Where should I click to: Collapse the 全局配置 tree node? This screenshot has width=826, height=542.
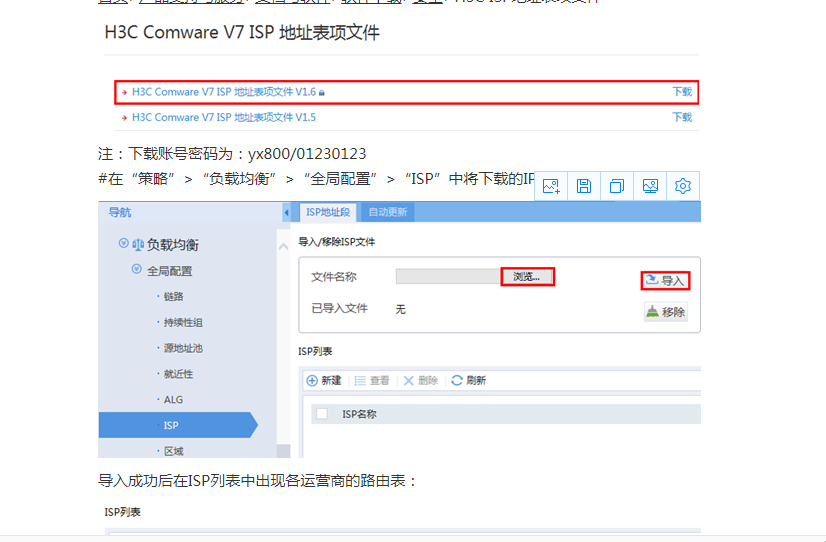[136, 269]
